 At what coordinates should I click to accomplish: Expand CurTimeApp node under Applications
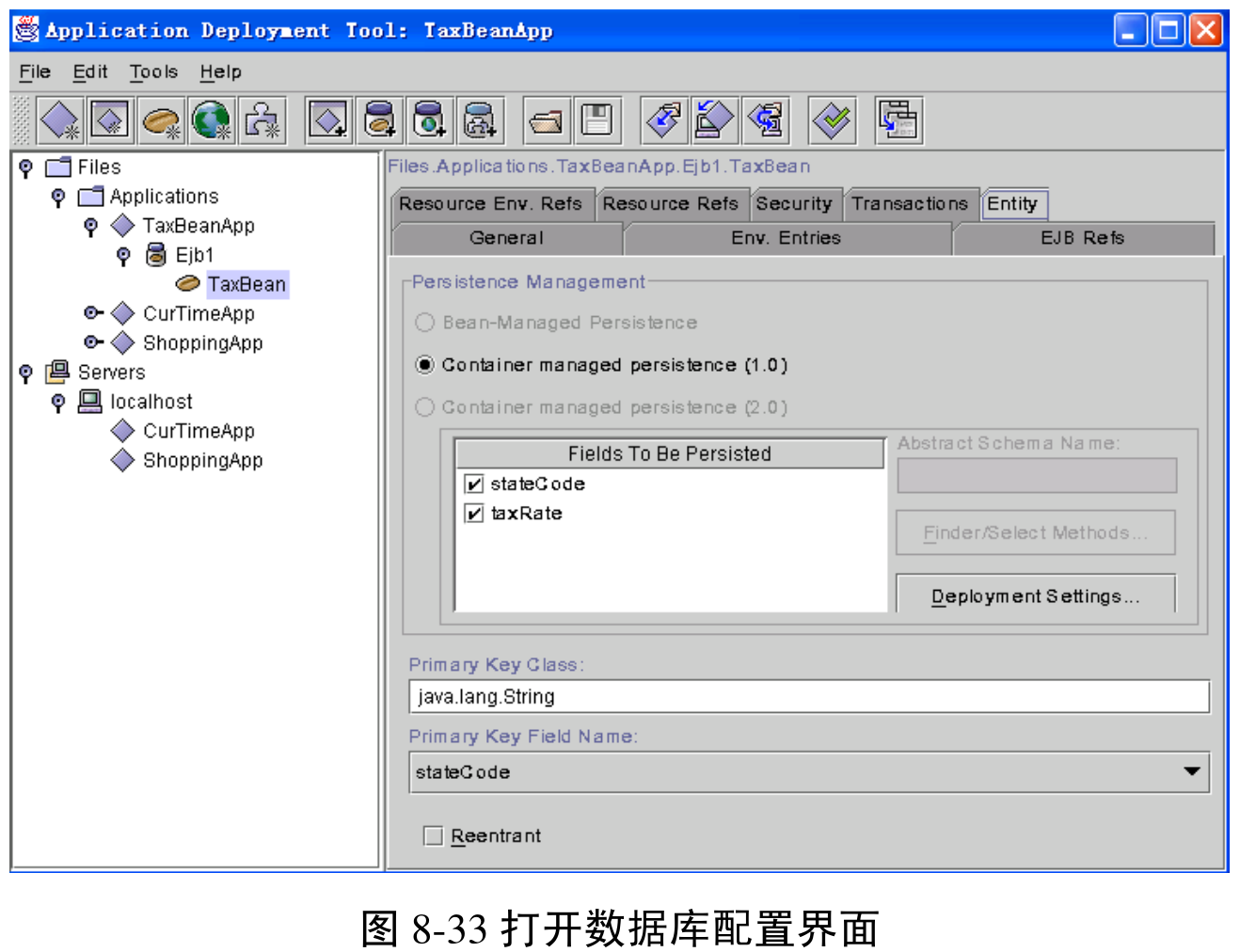[93, 312]
